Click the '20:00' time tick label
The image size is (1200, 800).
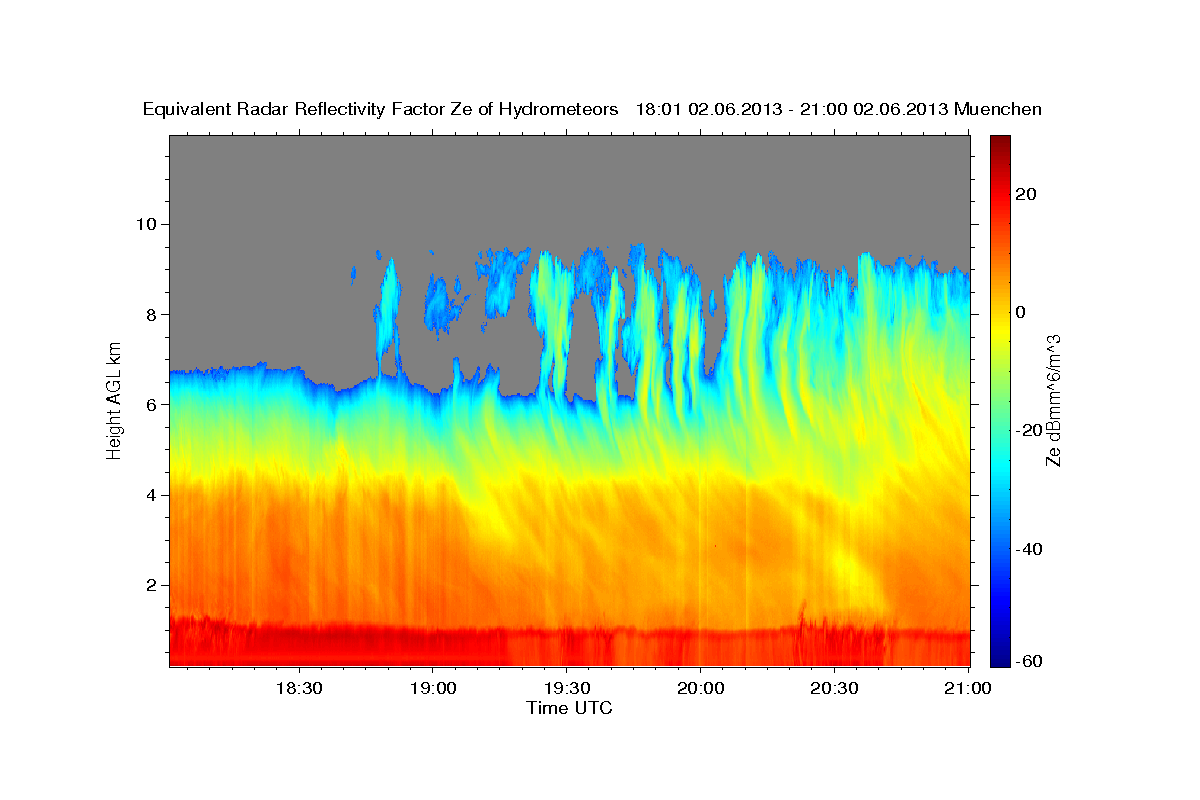point(700,689)
